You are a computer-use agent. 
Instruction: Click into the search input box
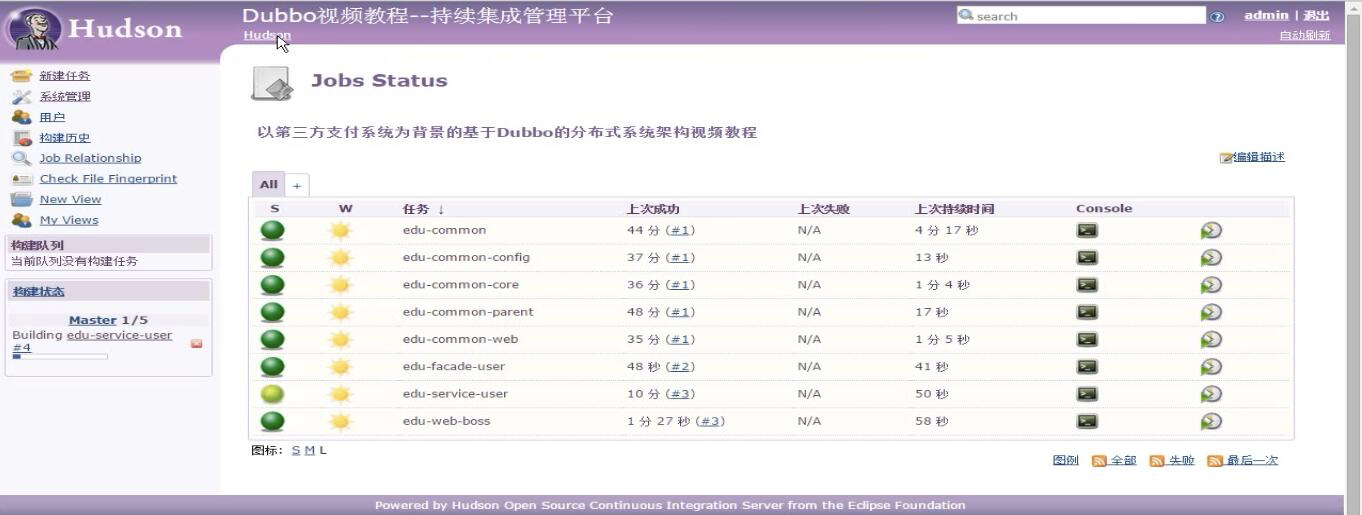(x=1081, y=16)
